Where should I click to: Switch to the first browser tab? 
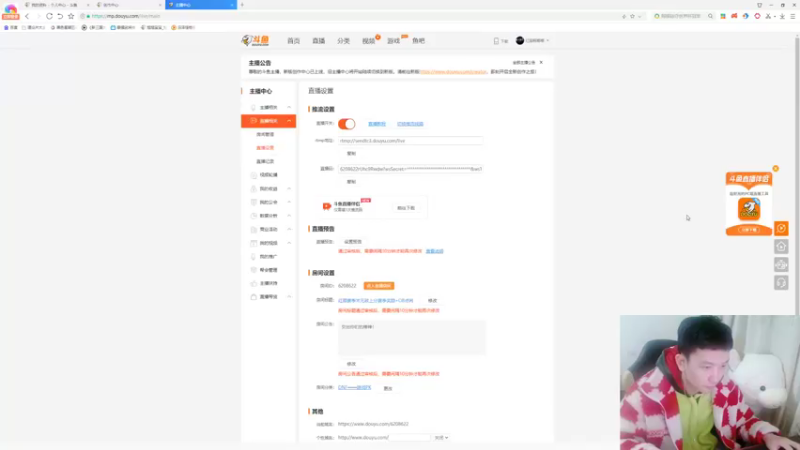pos(56,5)
